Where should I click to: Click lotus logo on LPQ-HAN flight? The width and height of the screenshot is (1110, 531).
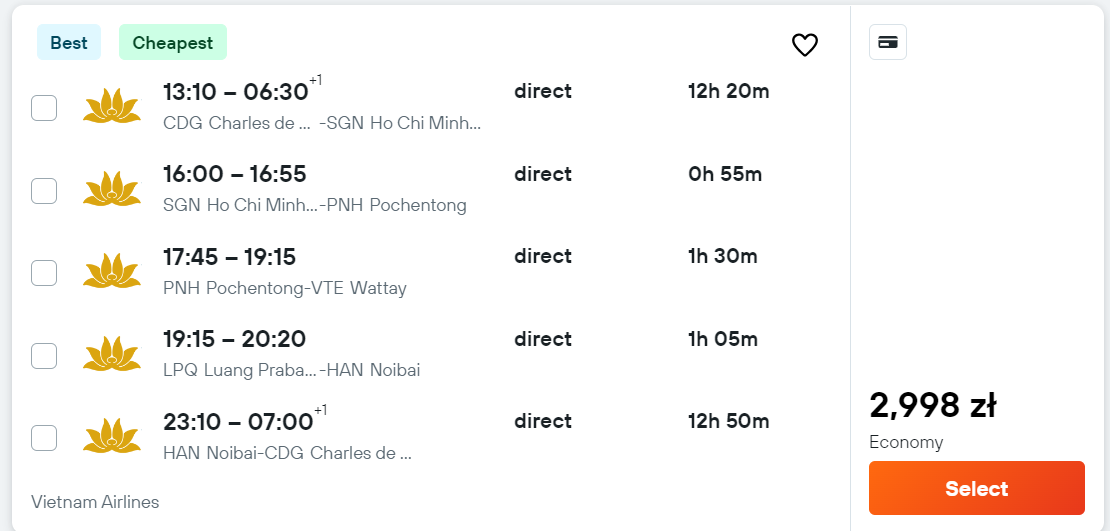point(112,354)
